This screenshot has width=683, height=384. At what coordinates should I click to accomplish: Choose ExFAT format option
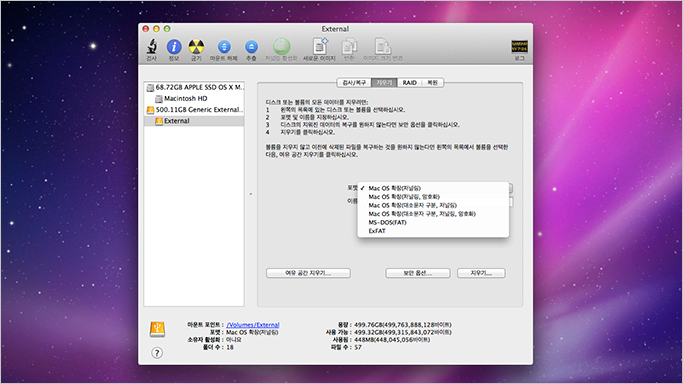(433, 231)
